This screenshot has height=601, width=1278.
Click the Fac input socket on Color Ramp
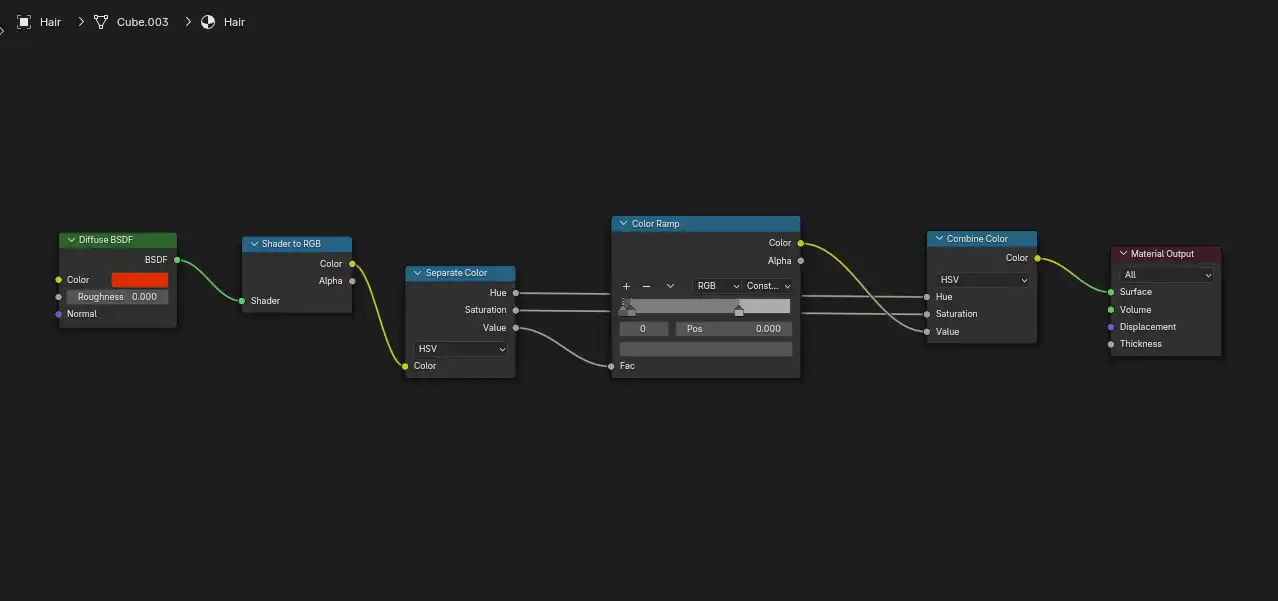coord(611,366)
